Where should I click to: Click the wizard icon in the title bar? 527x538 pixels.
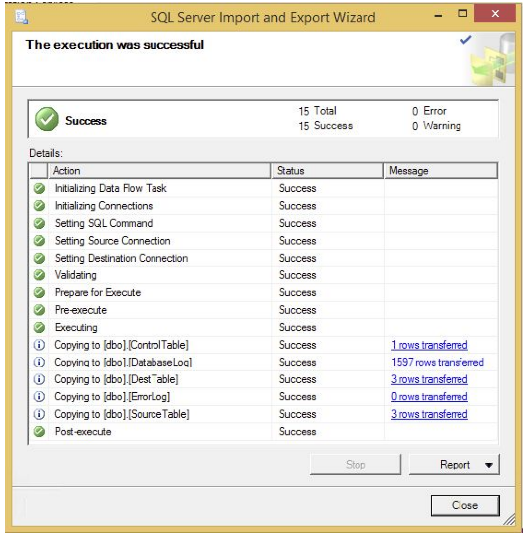[21, 17]
